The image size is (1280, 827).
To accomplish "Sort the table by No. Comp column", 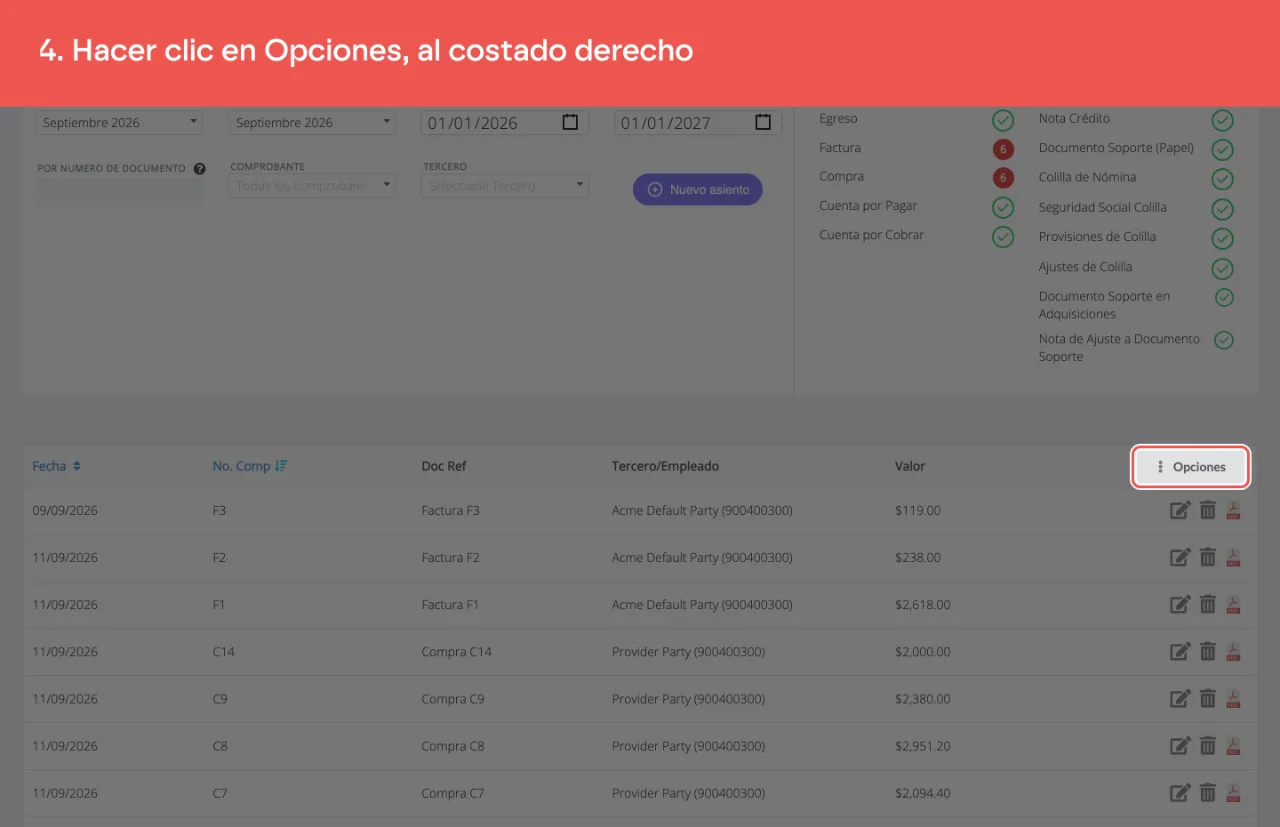I will click(250, 466).
